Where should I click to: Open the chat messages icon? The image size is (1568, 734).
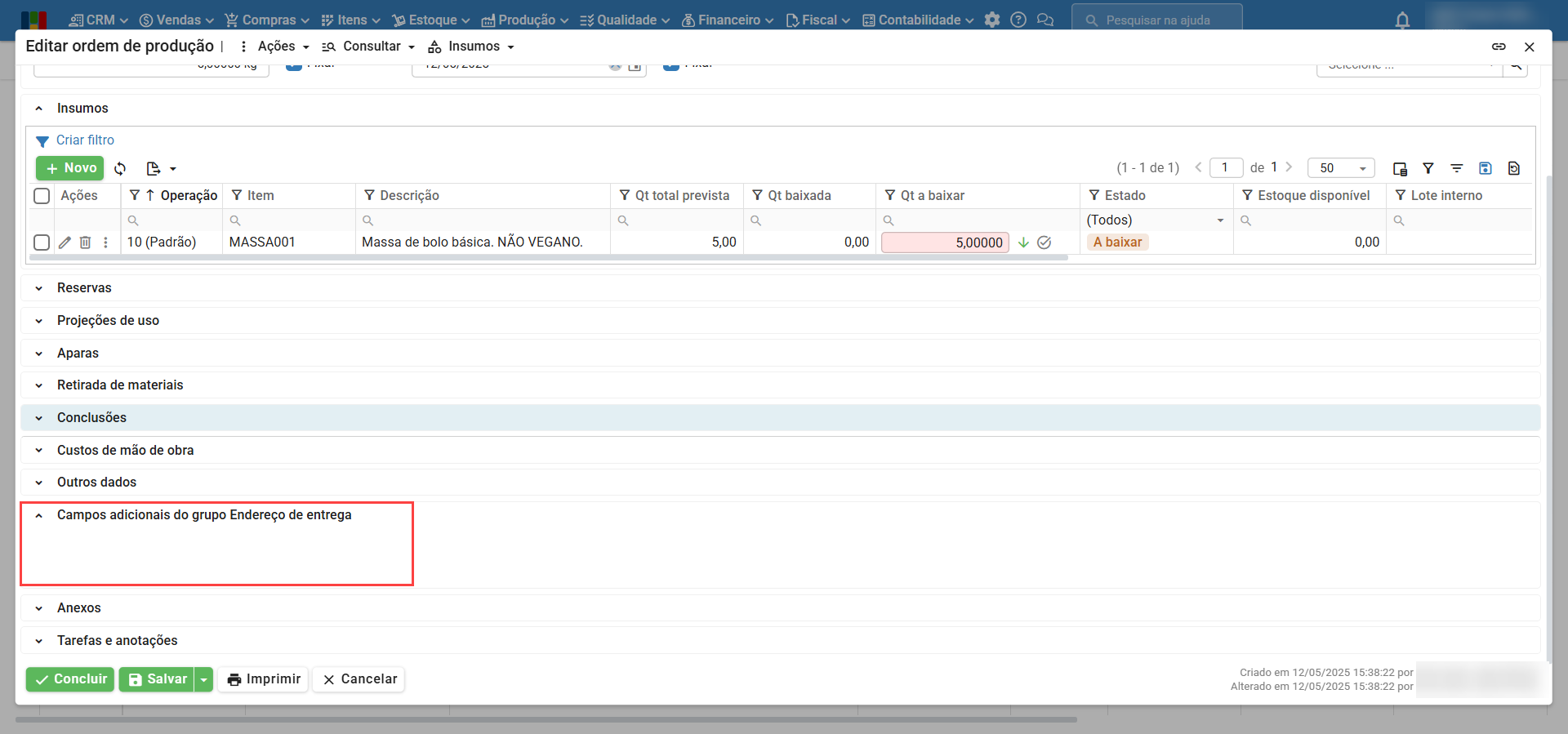point(1045,20)
